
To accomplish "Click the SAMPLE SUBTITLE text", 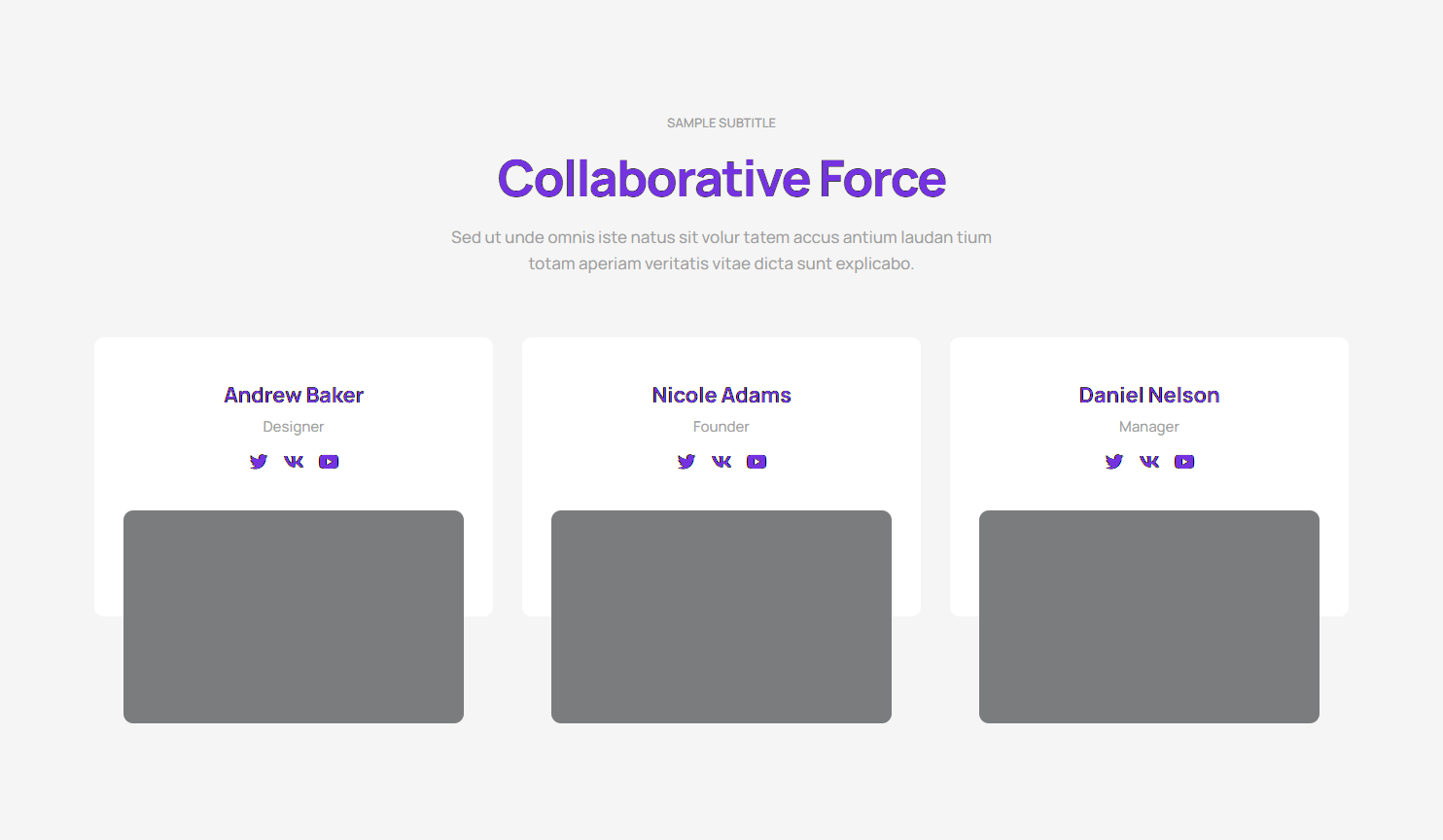I will [721, 123].
